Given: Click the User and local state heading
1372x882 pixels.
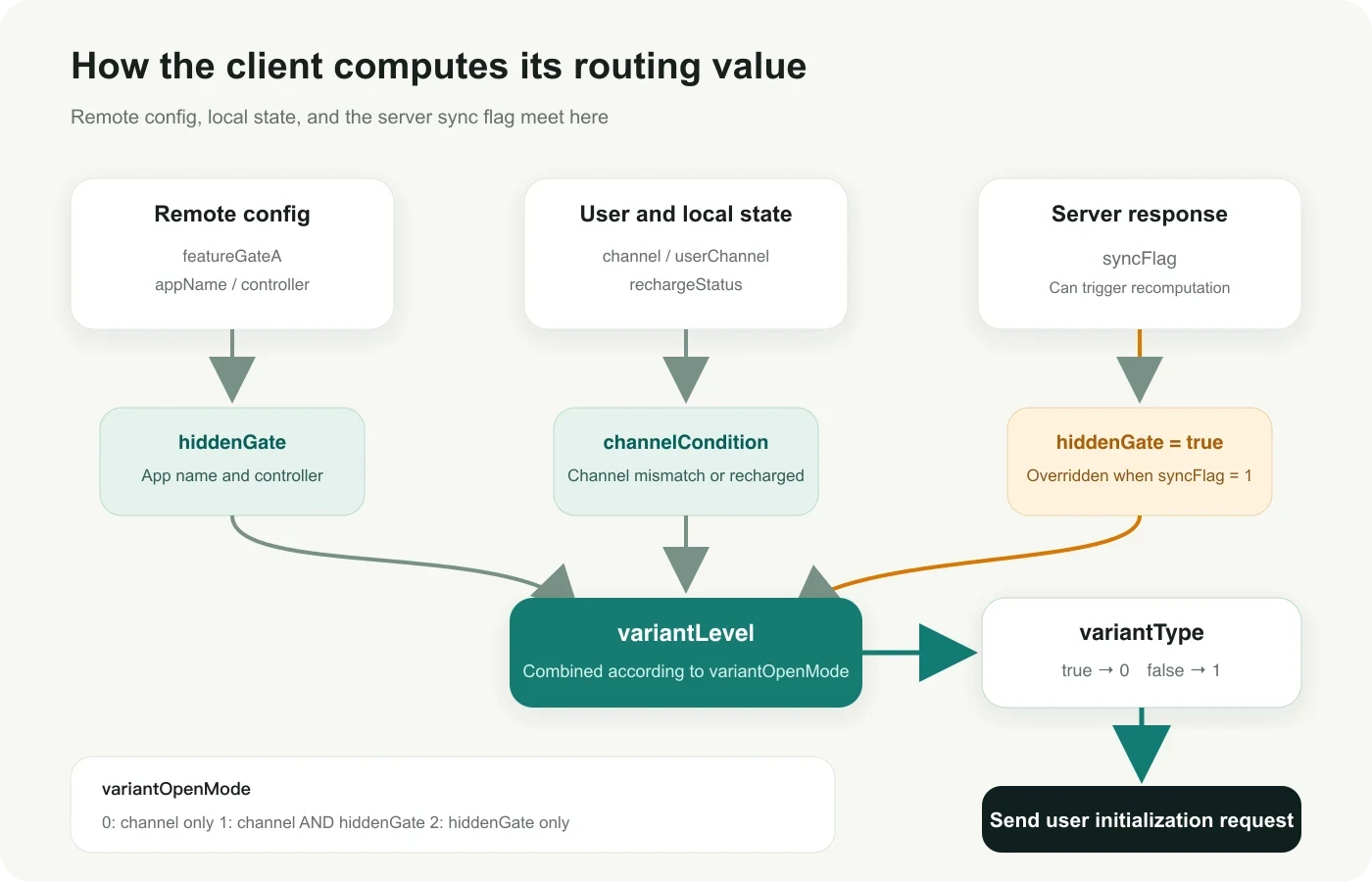Looking at the screenshot, I should pos(686,214).
